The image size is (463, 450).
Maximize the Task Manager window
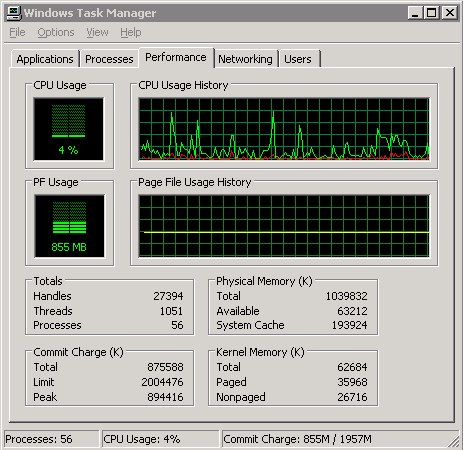432,13
